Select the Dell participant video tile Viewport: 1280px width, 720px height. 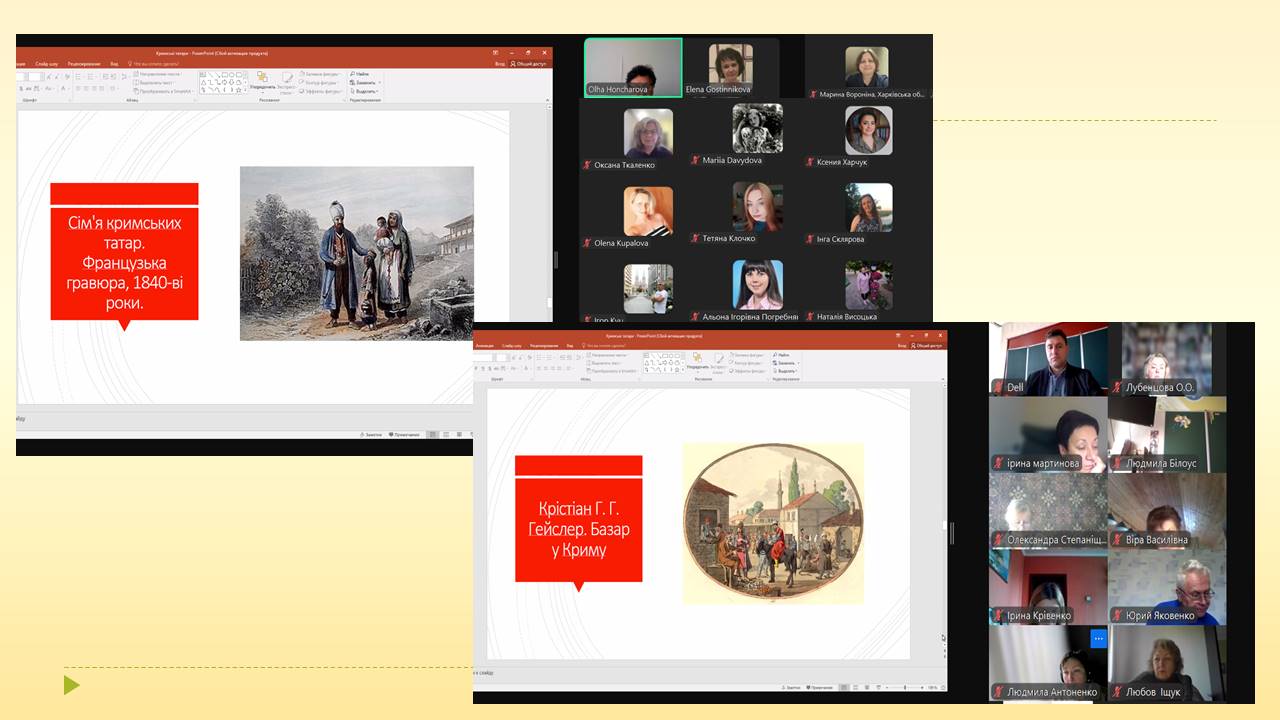[1049, 358]
